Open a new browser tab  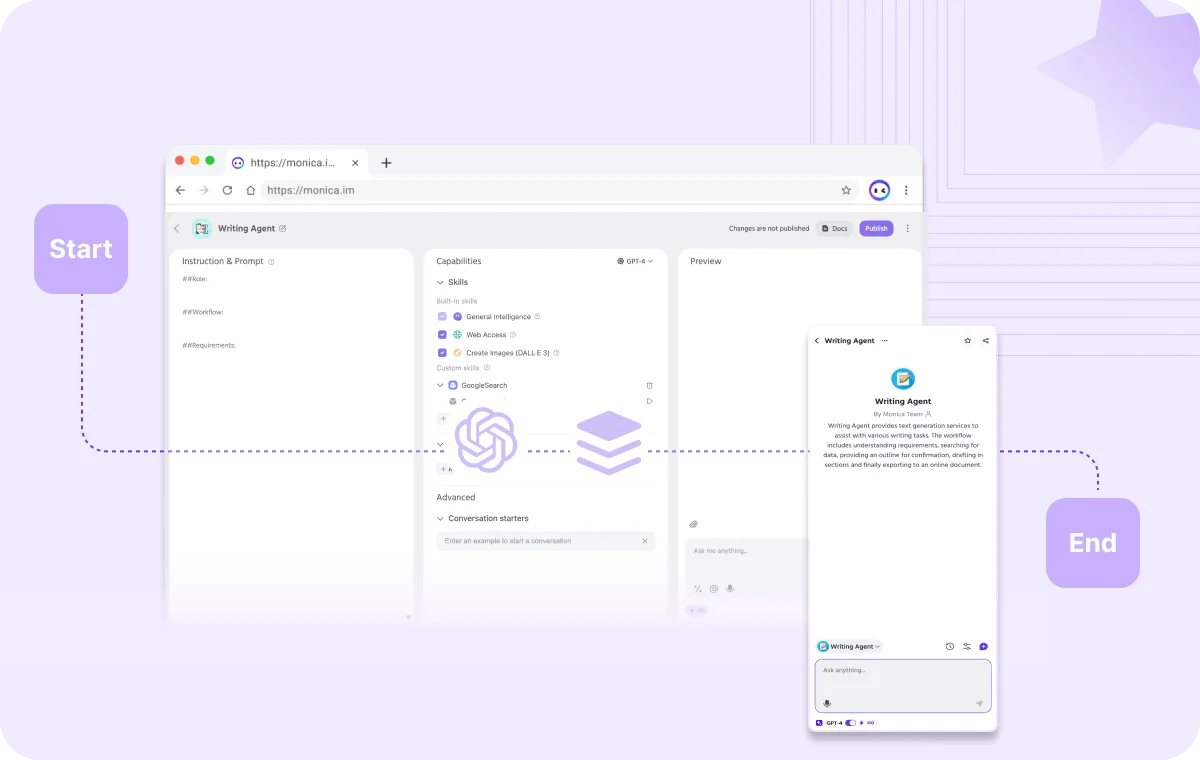[386, 162]
